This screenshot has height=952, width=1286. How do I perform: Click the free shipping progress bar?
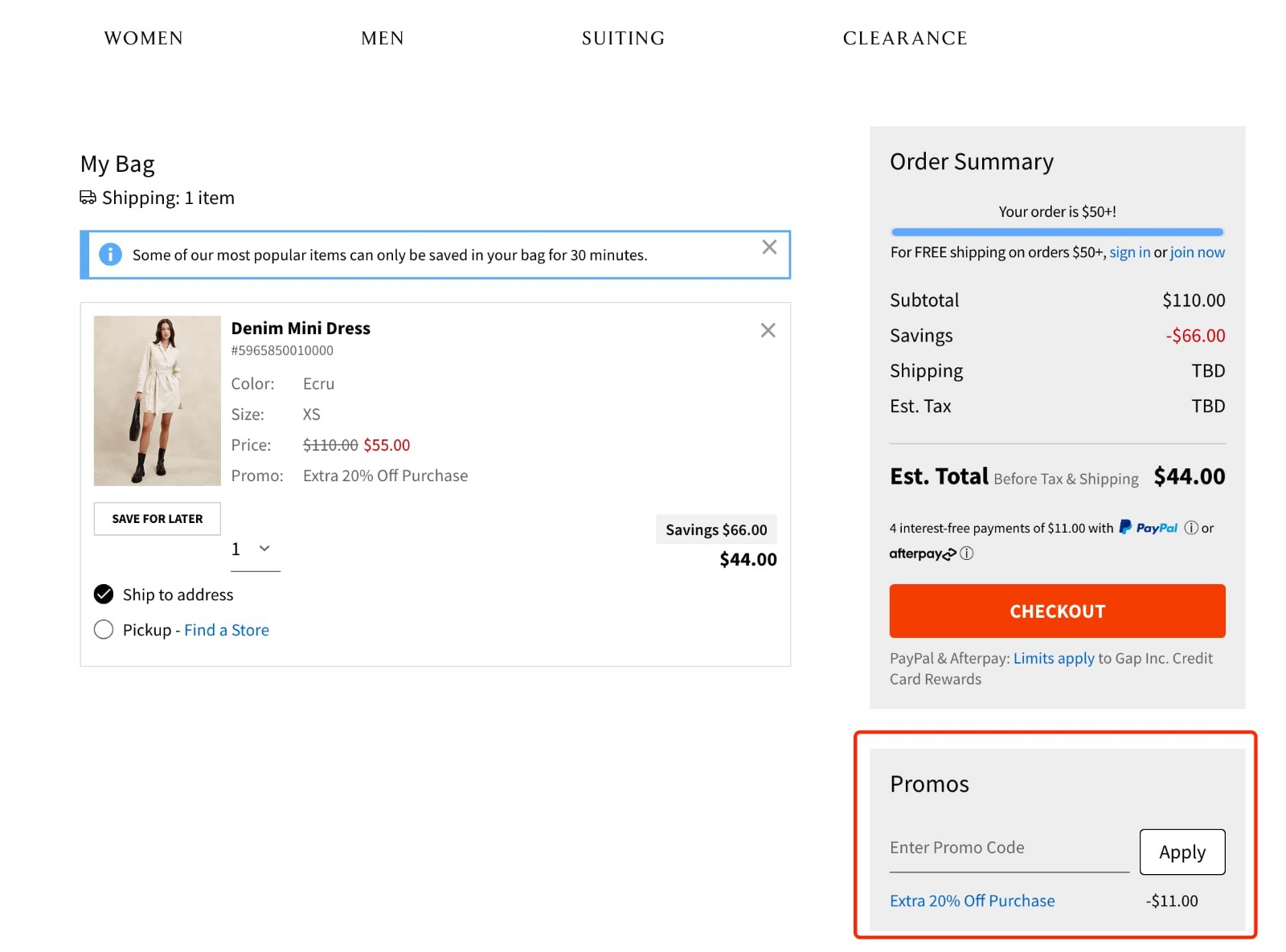1057,231
